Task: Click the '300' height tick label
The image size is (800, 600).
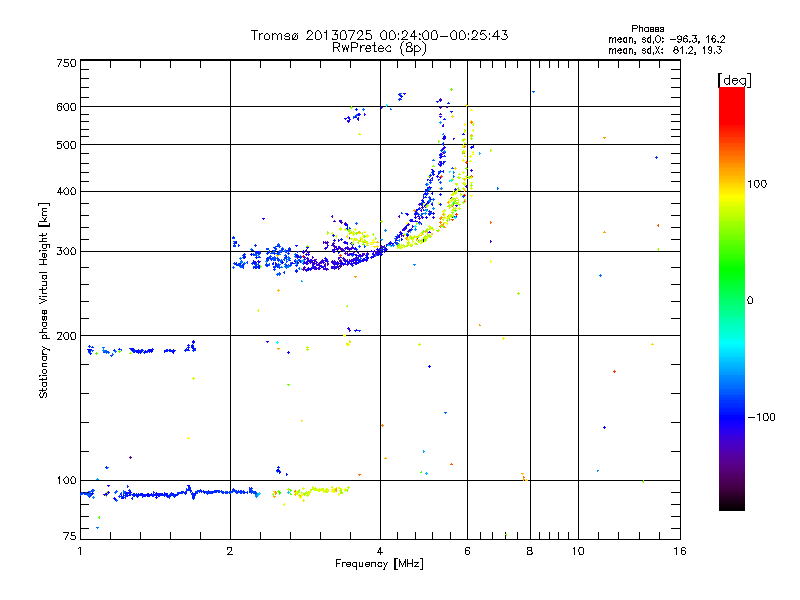Action: 66,252
